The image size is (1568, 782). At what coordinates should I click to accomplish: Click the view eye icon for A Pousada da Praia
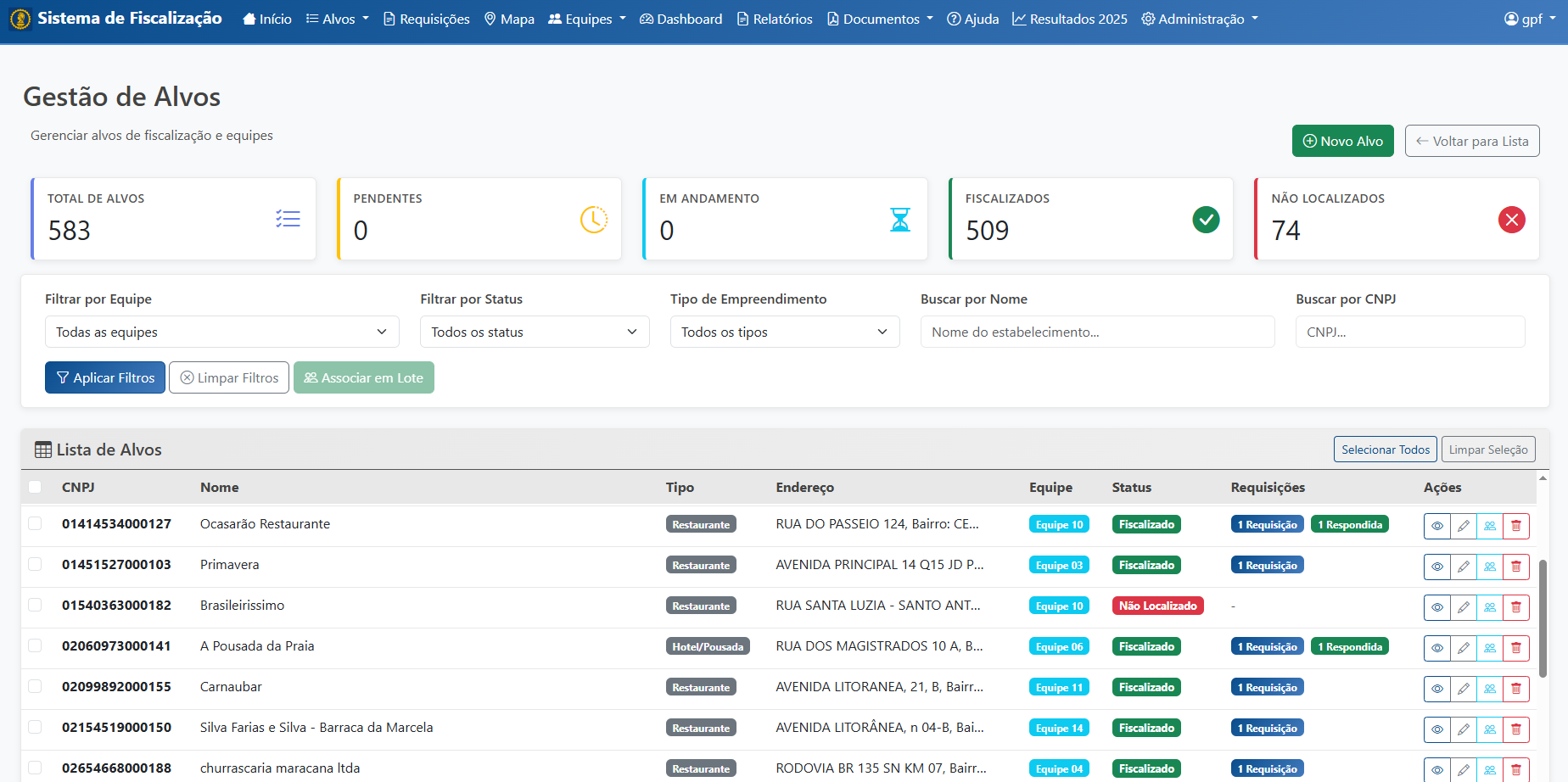coord(1436,648)
